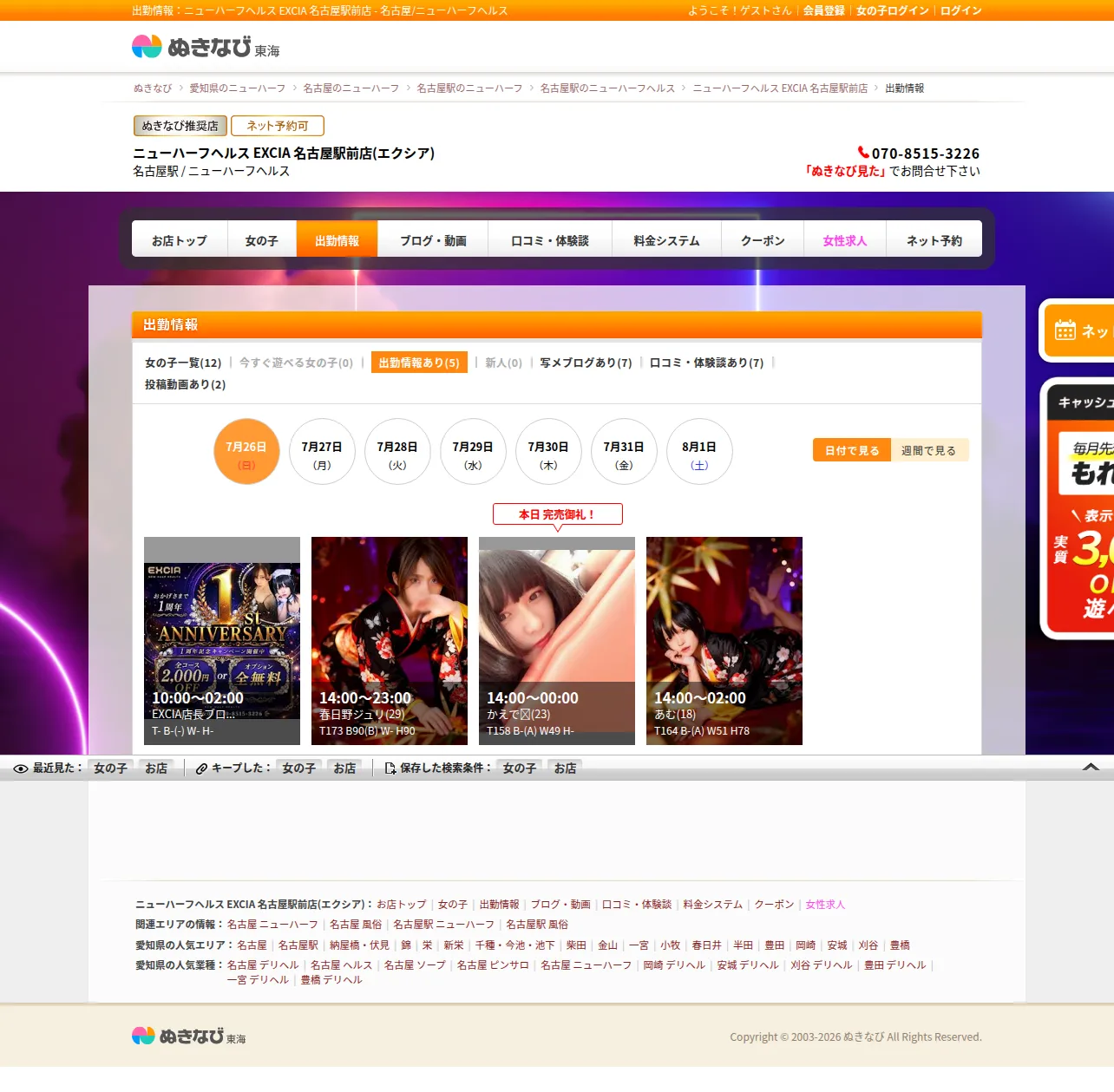Open 女の子 under 最近見た

pos(110,768)
